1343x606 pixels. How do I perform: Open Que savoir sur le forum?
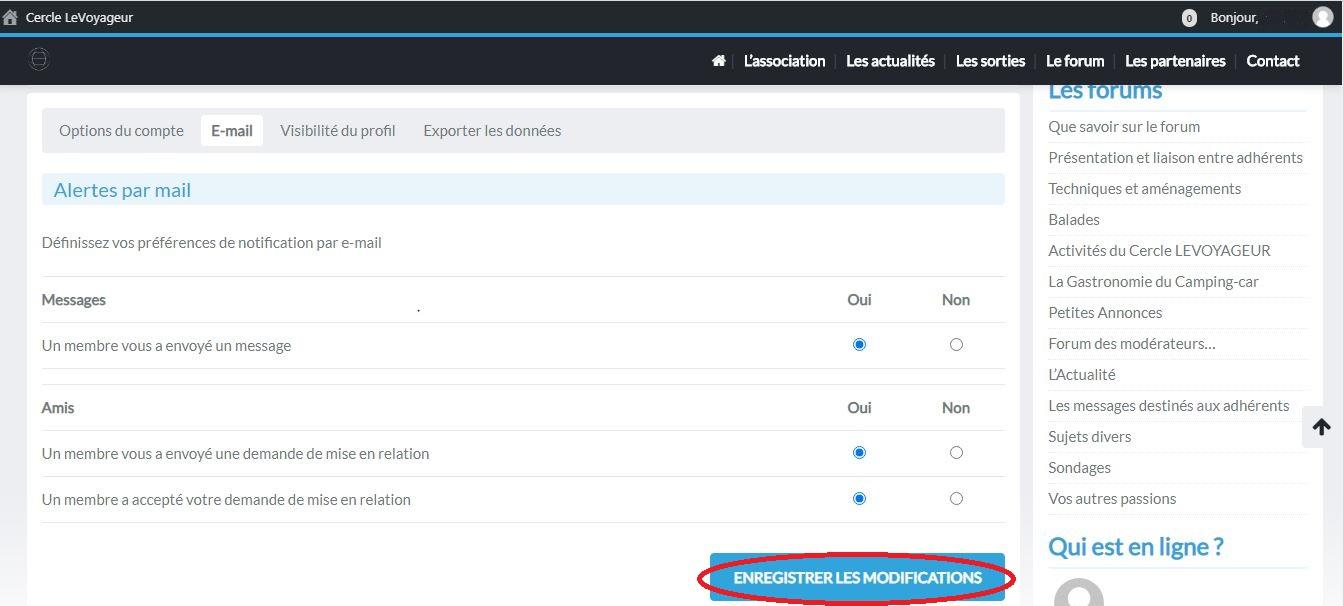tap(1124, 127)
